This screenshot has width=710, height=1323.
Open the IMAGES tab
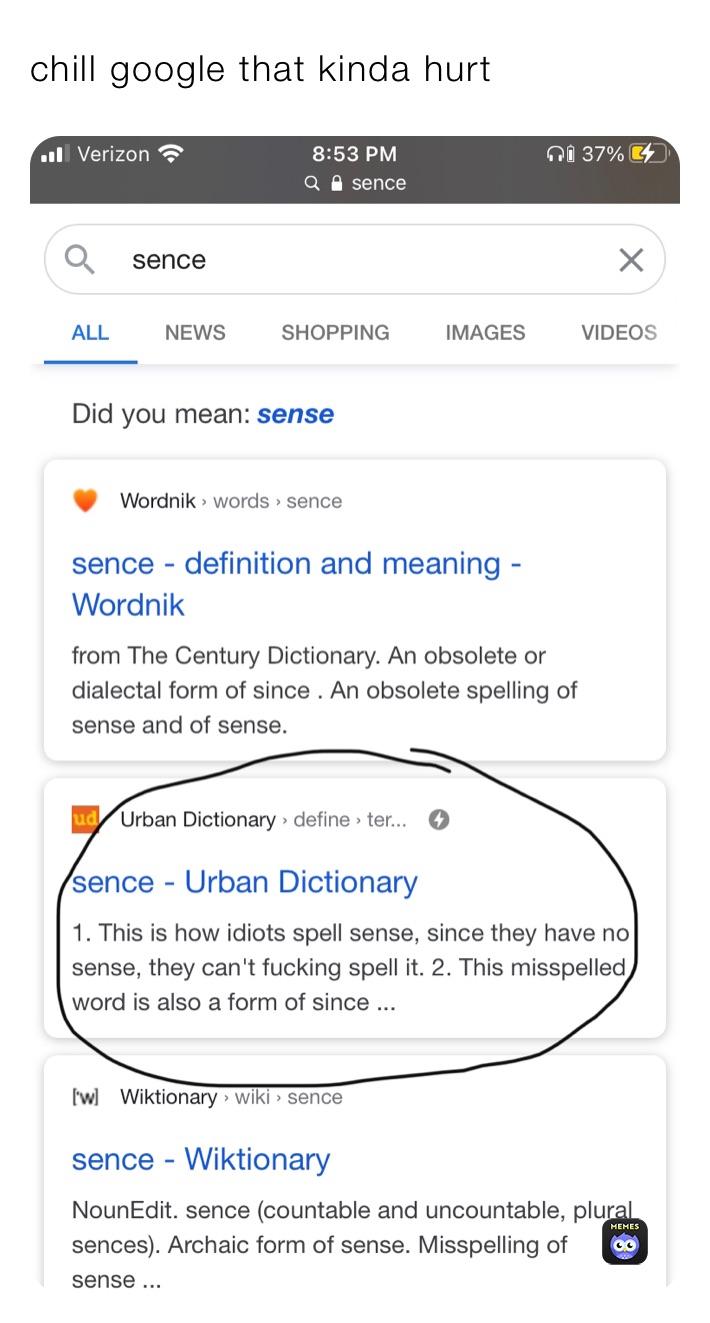tap(485, 333)
